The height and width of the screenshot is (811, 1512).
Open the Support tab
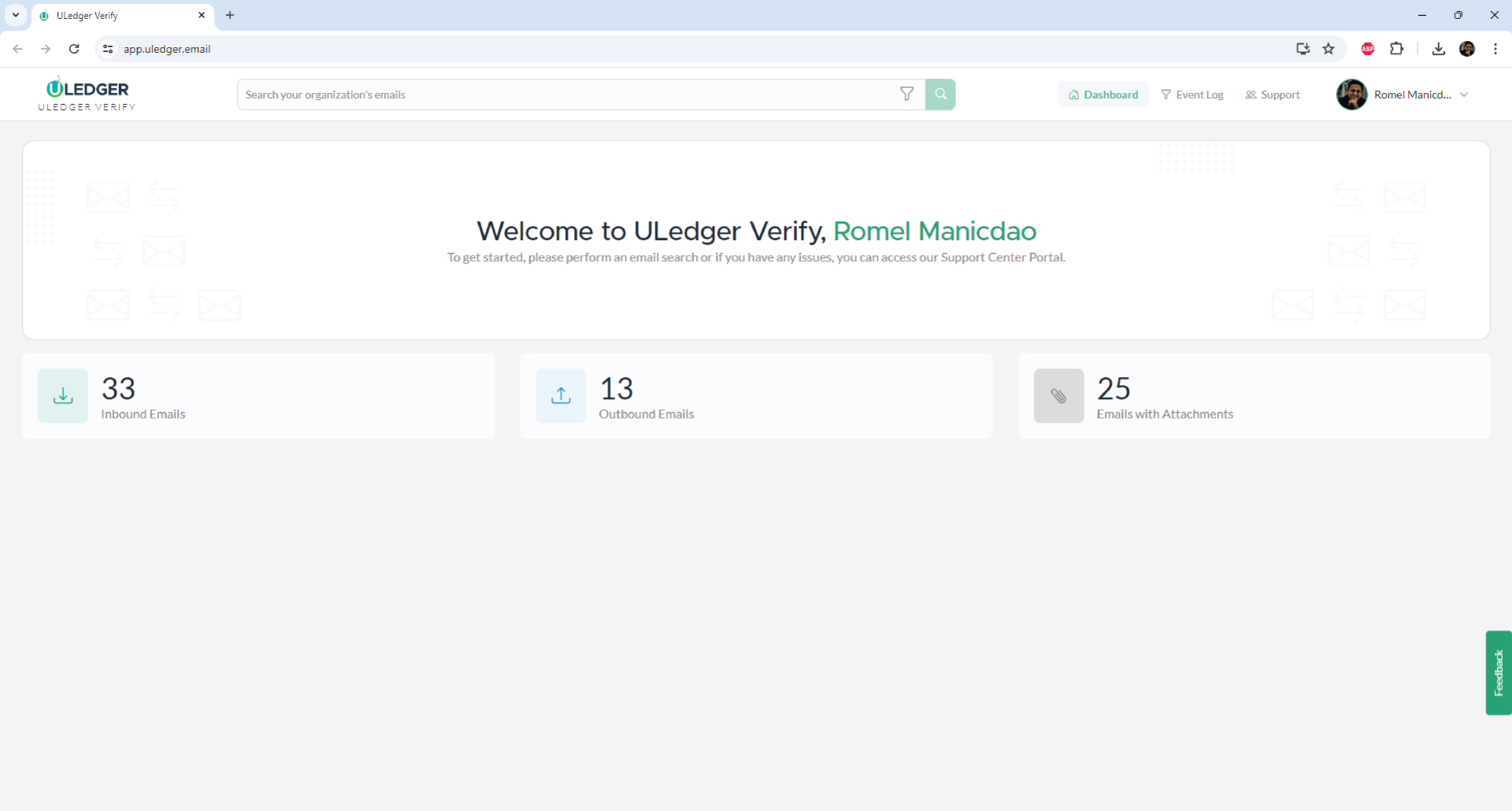tap(1273, 94)
